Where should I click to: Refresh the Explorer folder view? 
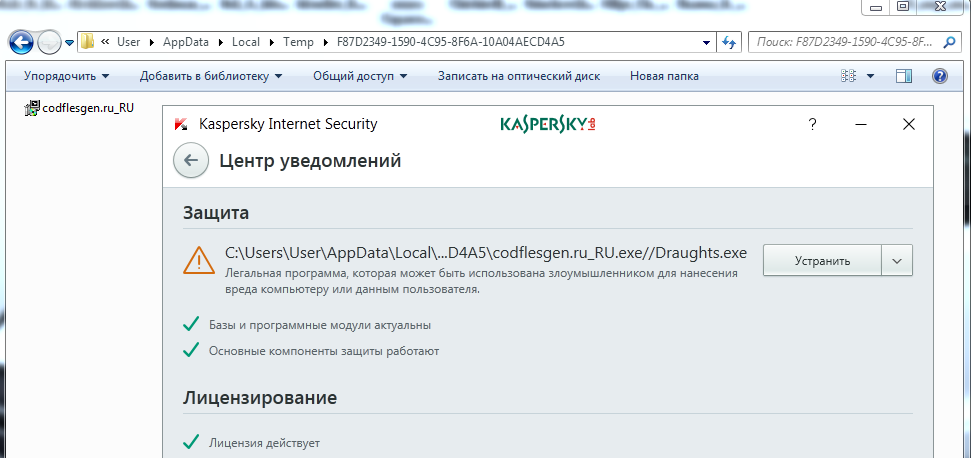[729, 42]
